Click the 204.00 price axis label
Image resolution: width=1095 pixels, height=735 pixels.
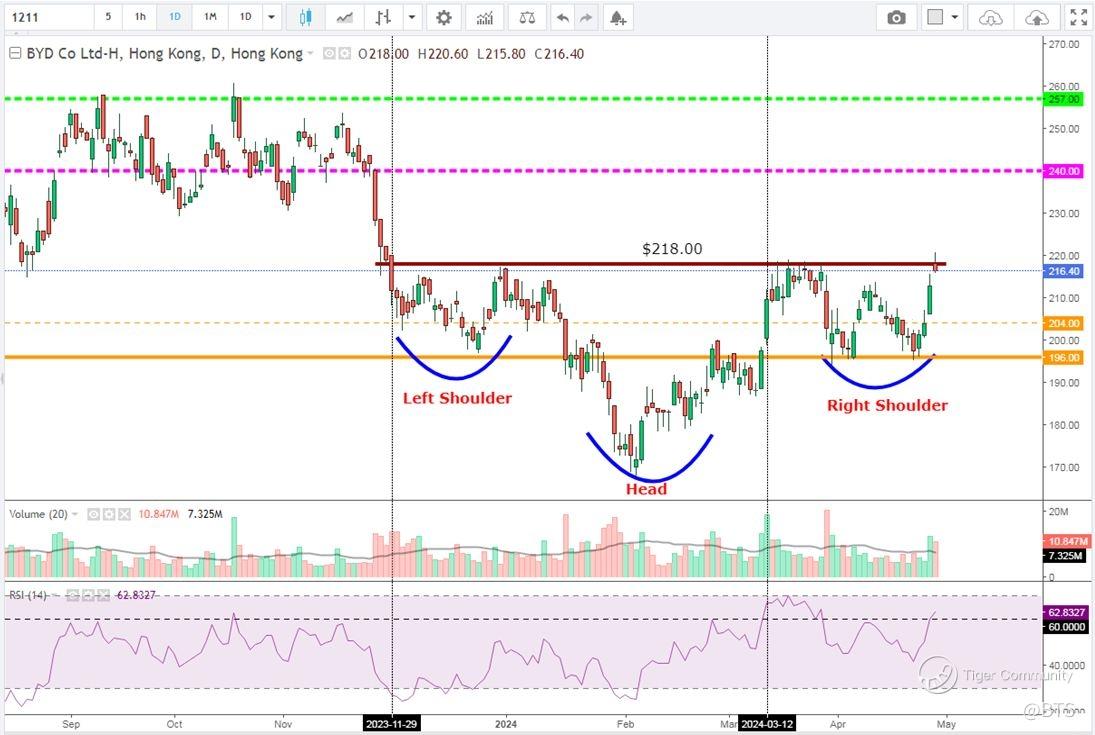click(1064, 323)
